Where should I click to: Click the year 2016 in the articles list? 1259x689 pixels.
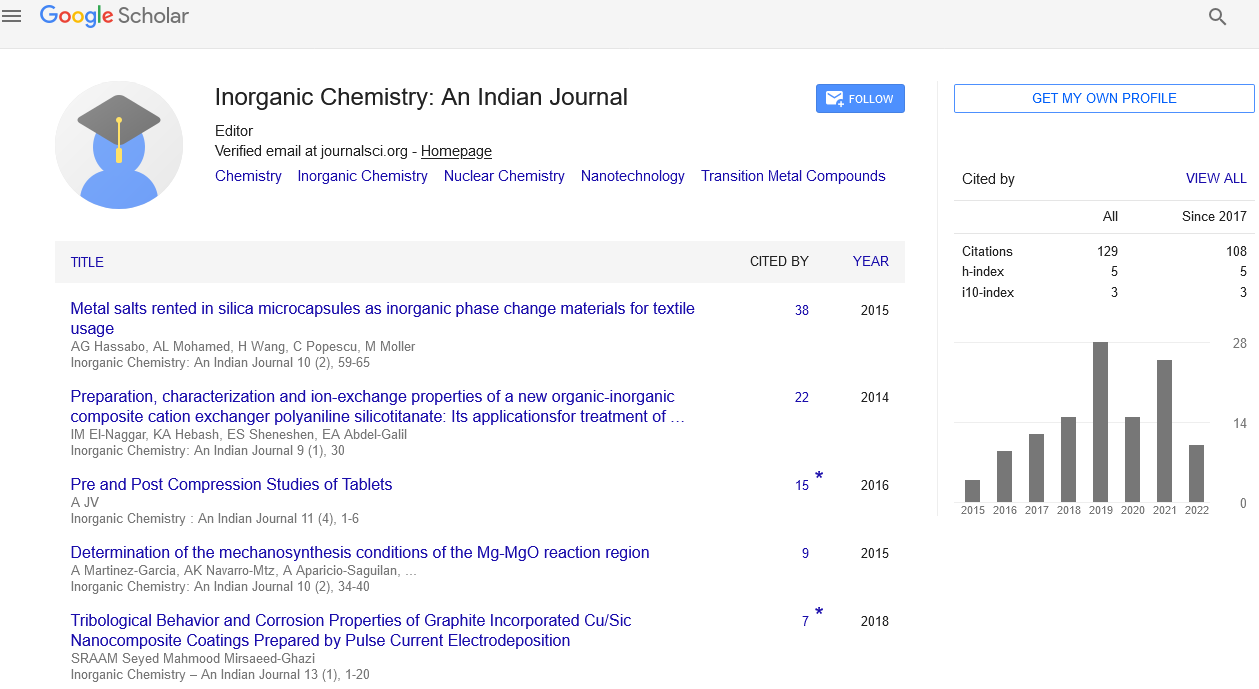pos(875,485)
